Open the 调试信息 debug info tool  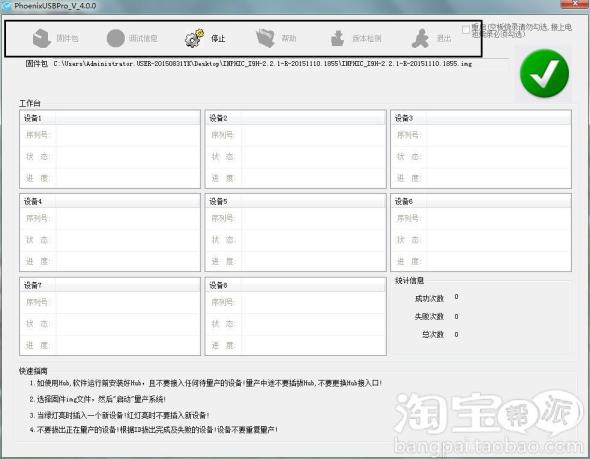click(x=132, y=38)
